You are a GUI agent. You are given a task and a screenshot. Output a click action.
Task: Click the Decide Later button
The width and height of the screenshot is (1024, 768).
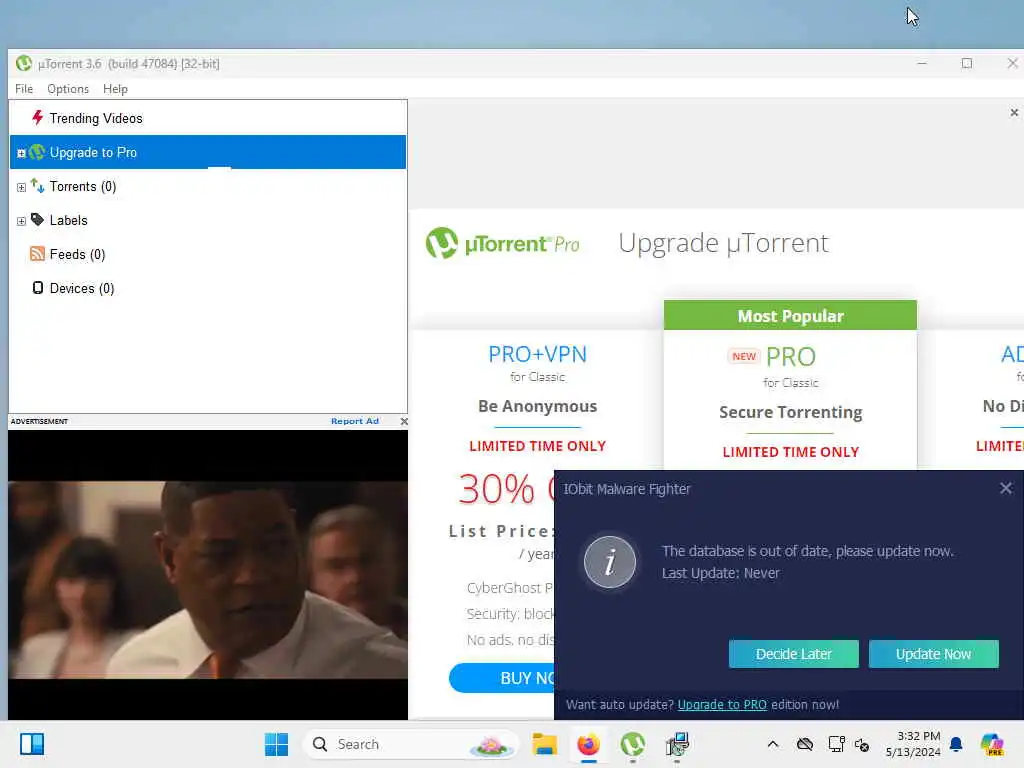793,654
